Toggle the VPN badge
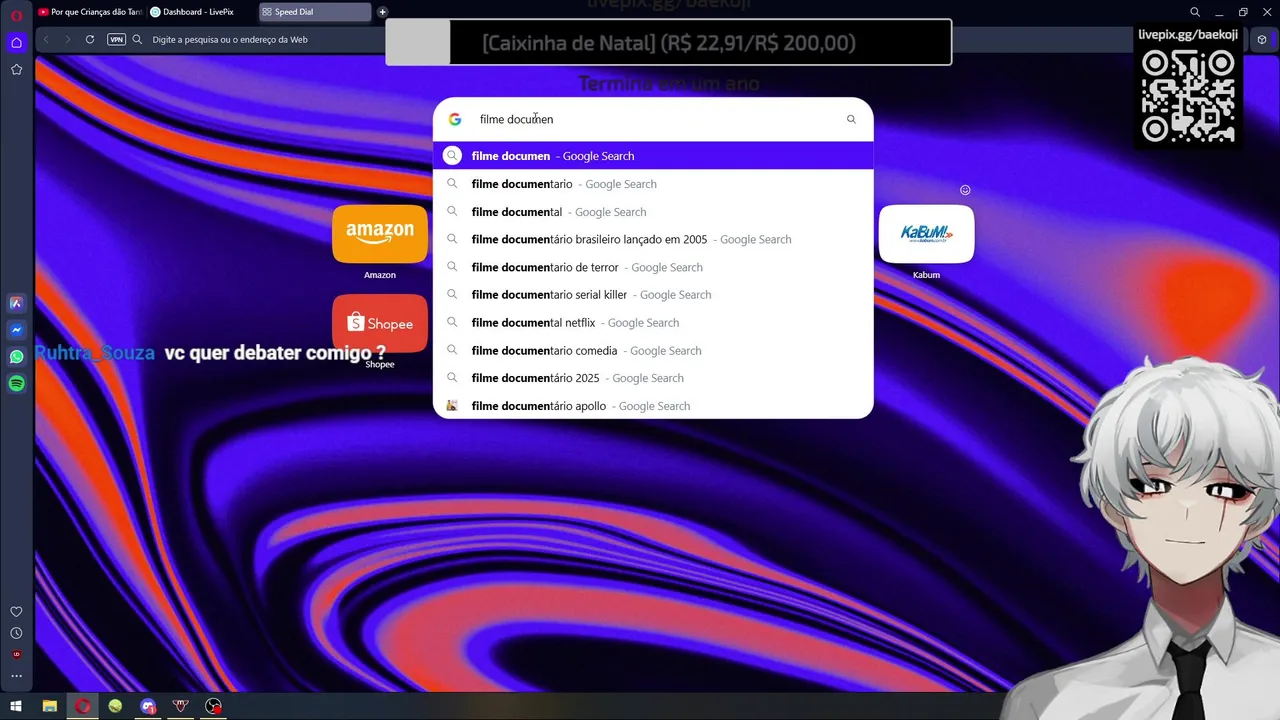This screenshot has height=720, width=1280. (x=116, y=39)
